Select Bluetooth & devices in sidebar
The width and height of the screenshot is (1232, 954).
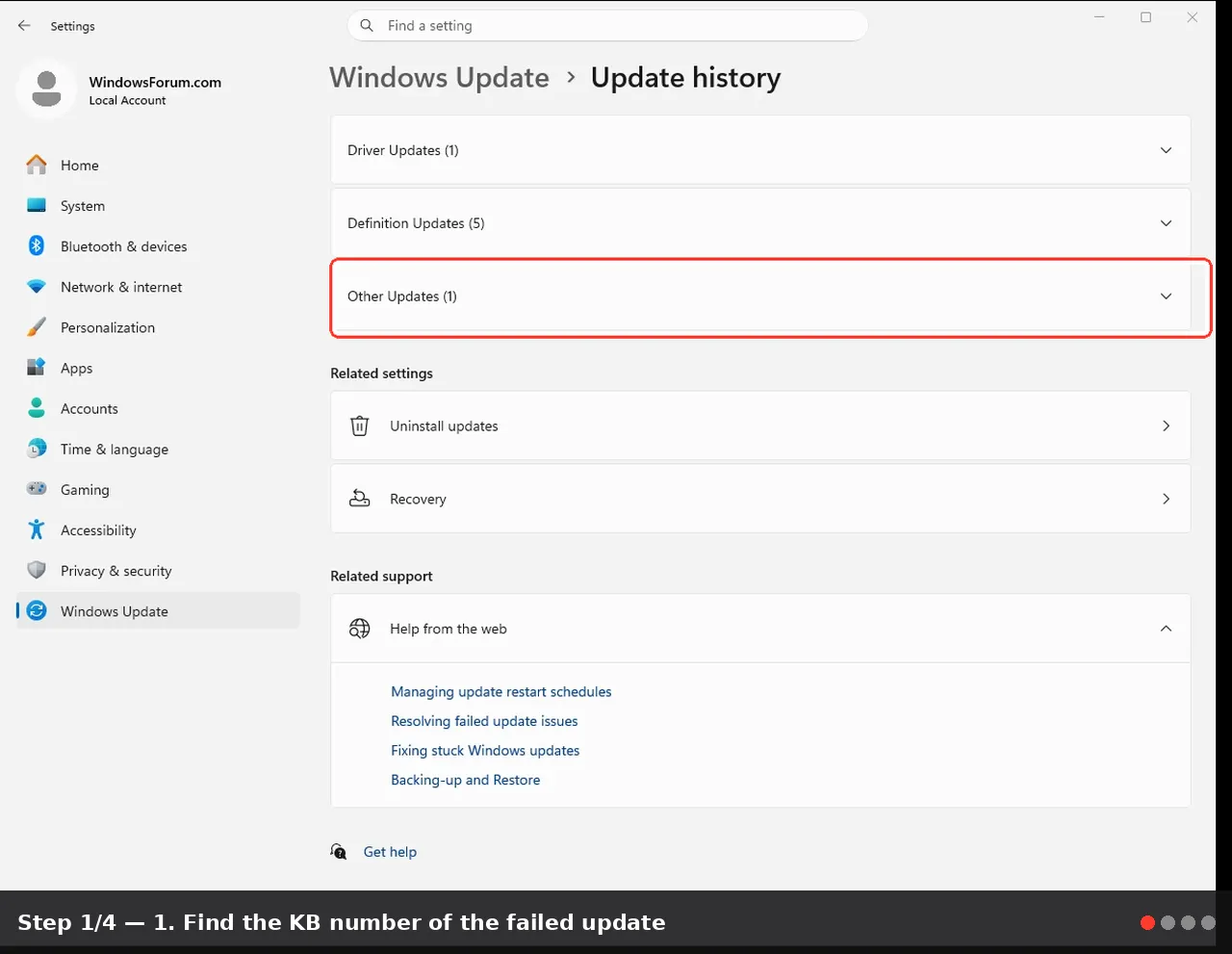click(158, 246)
